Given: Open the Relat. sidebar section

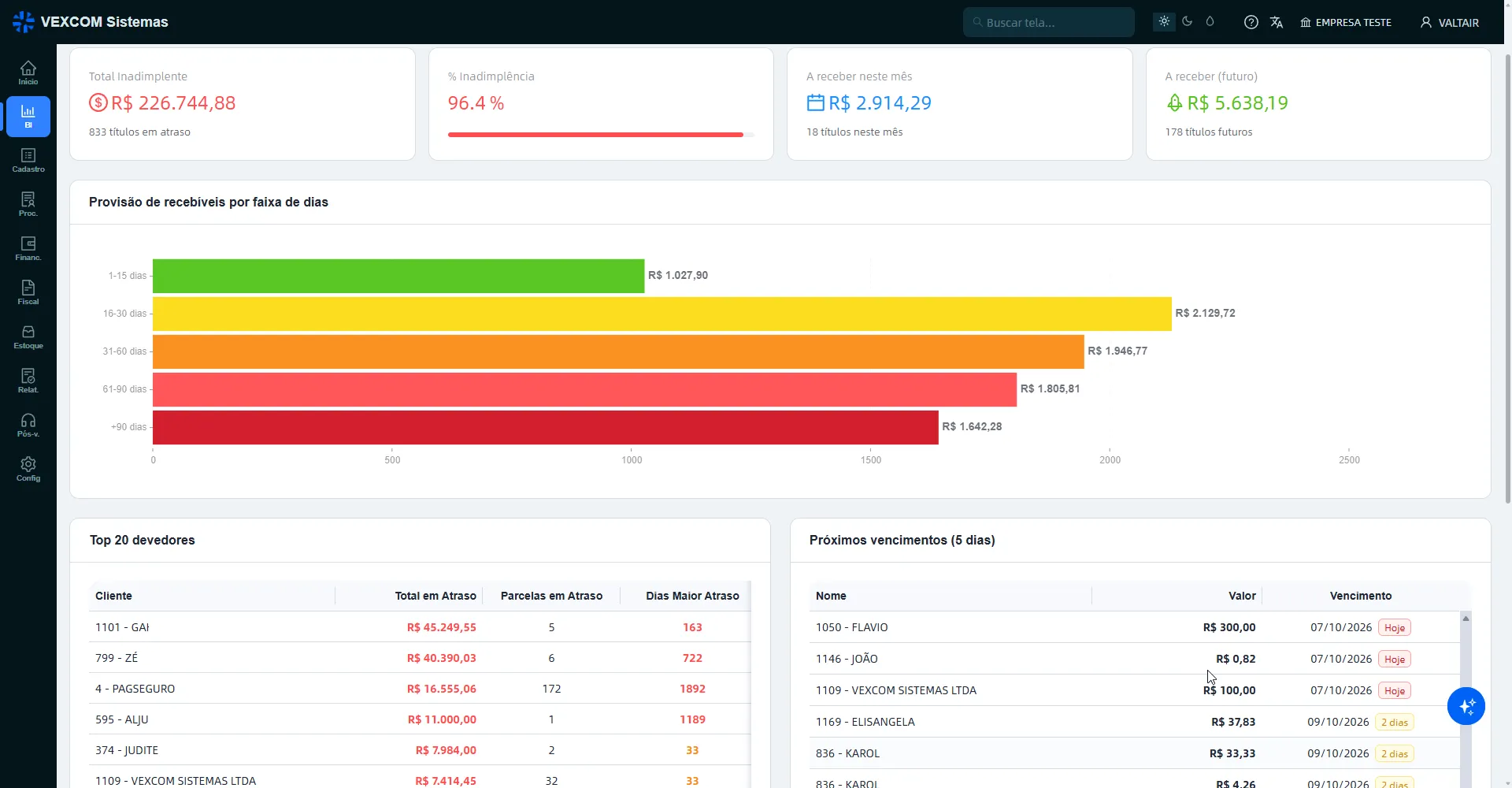Looking at the screenshot, I should tap(28, 381).
